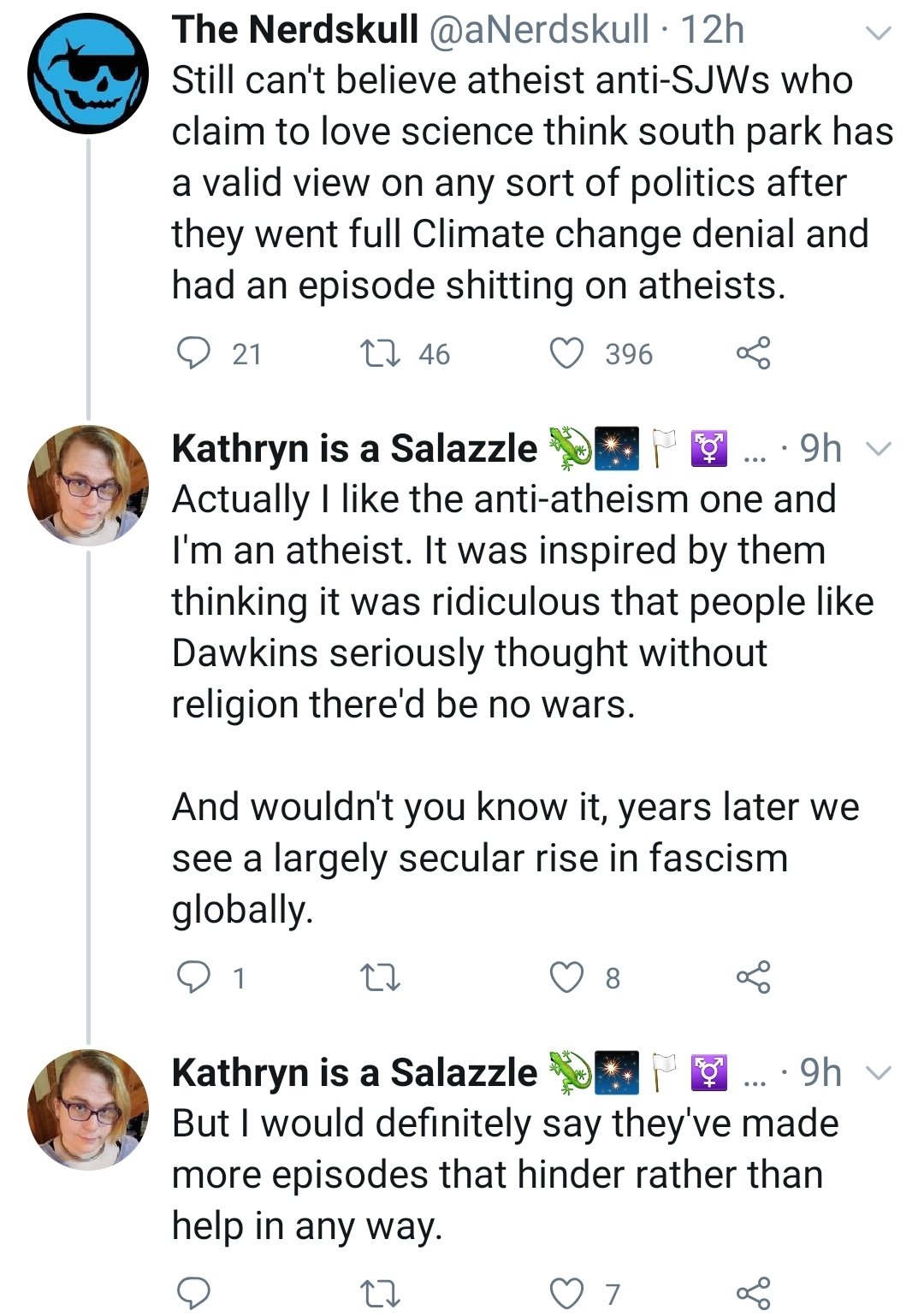Like the tweet with 396 likes
Screen dimensions: 924x1316
coord(566,353)
